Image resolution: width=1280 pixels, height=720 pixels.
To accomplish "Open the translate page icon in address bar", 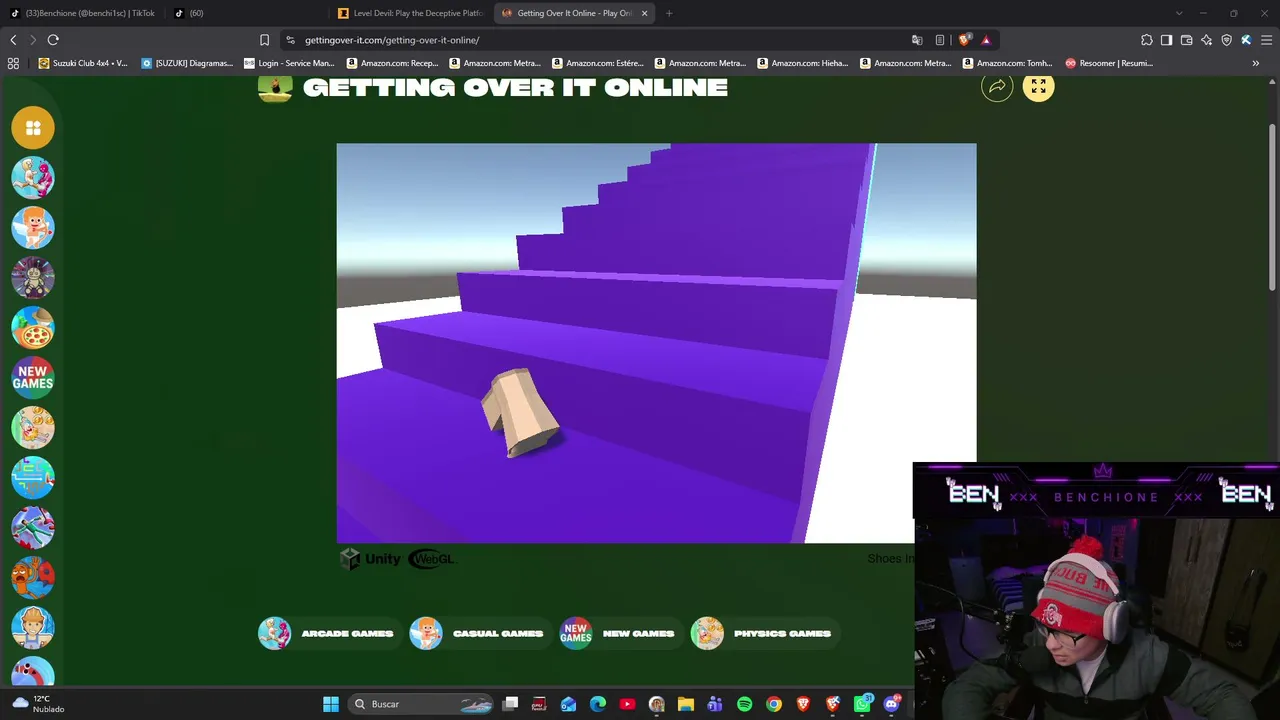I will pos(917,40).
